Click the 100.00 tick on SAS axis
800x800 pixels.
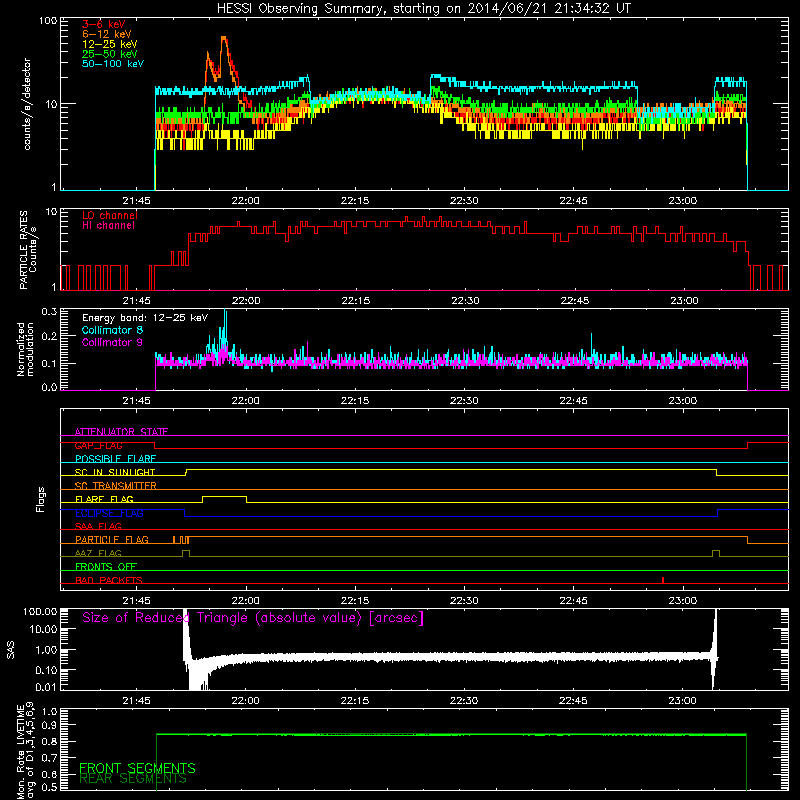pyautogui.click(x=40, y=612)
